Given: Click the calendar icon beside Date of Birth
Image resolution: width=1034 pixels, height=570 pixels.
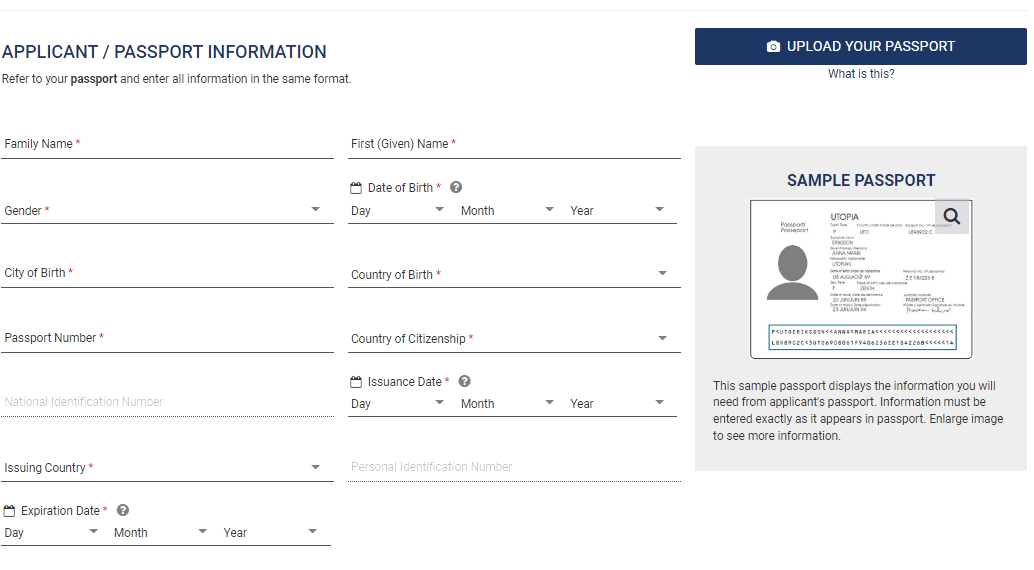Looking at the screenshot, I should tap(355, 188).
